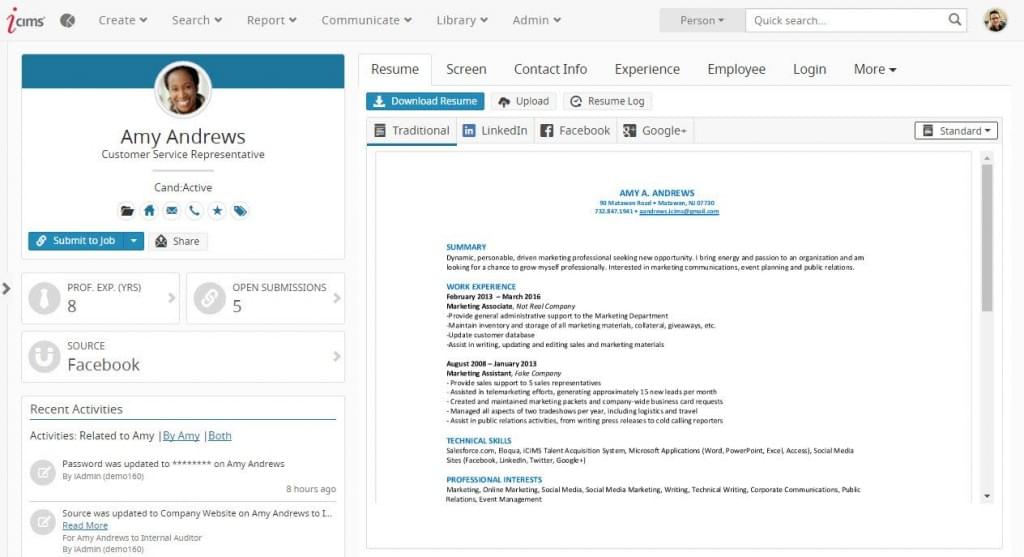The height and width of the screenshot is (557, 1024).
Task: Select the Facebook resume tab
Action: coord(575,131)
